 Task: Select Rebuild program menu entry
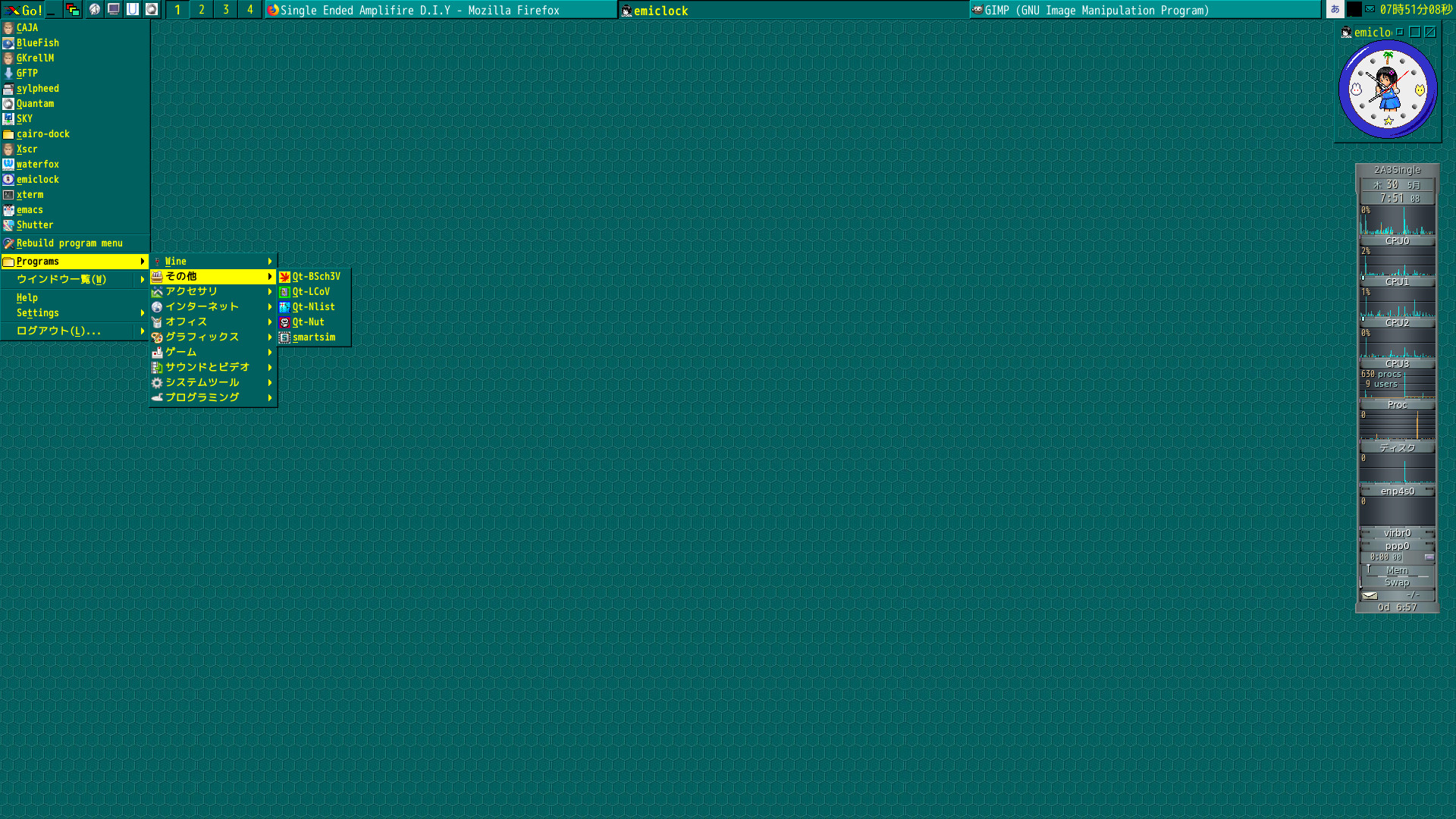tap(70, 243)
